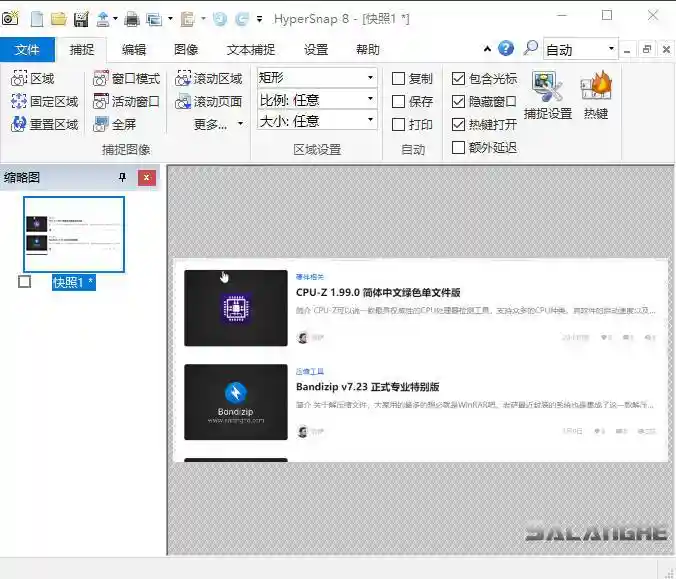676x579 pixels.
Task: Enable the Print (打印) checkbox
Action: tap(398, 125)
